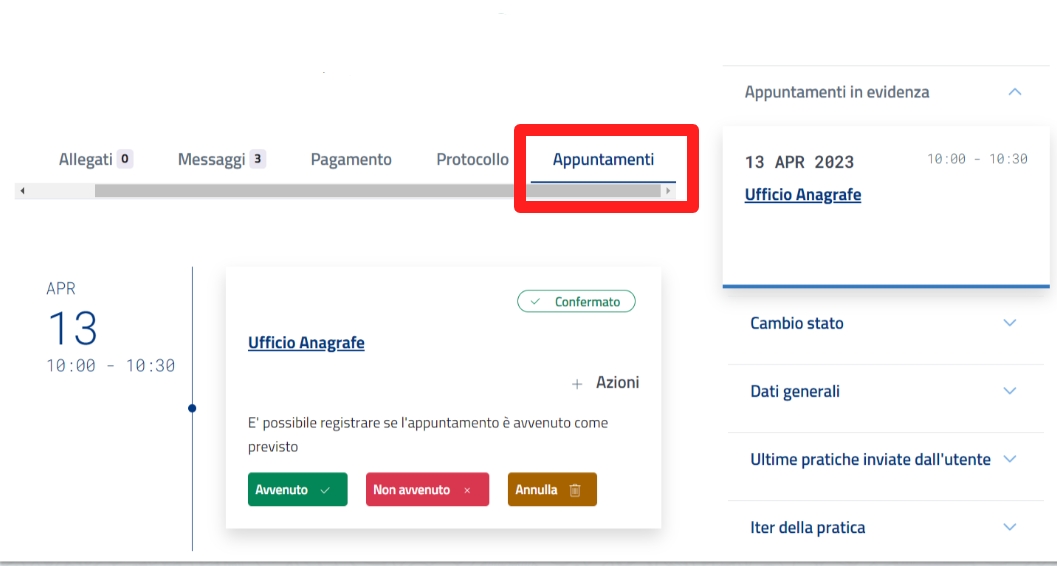Viewport: 1057px width, 566px height.
Task: Expand the Iter della pratica section
Action: tap(1009, 527)
